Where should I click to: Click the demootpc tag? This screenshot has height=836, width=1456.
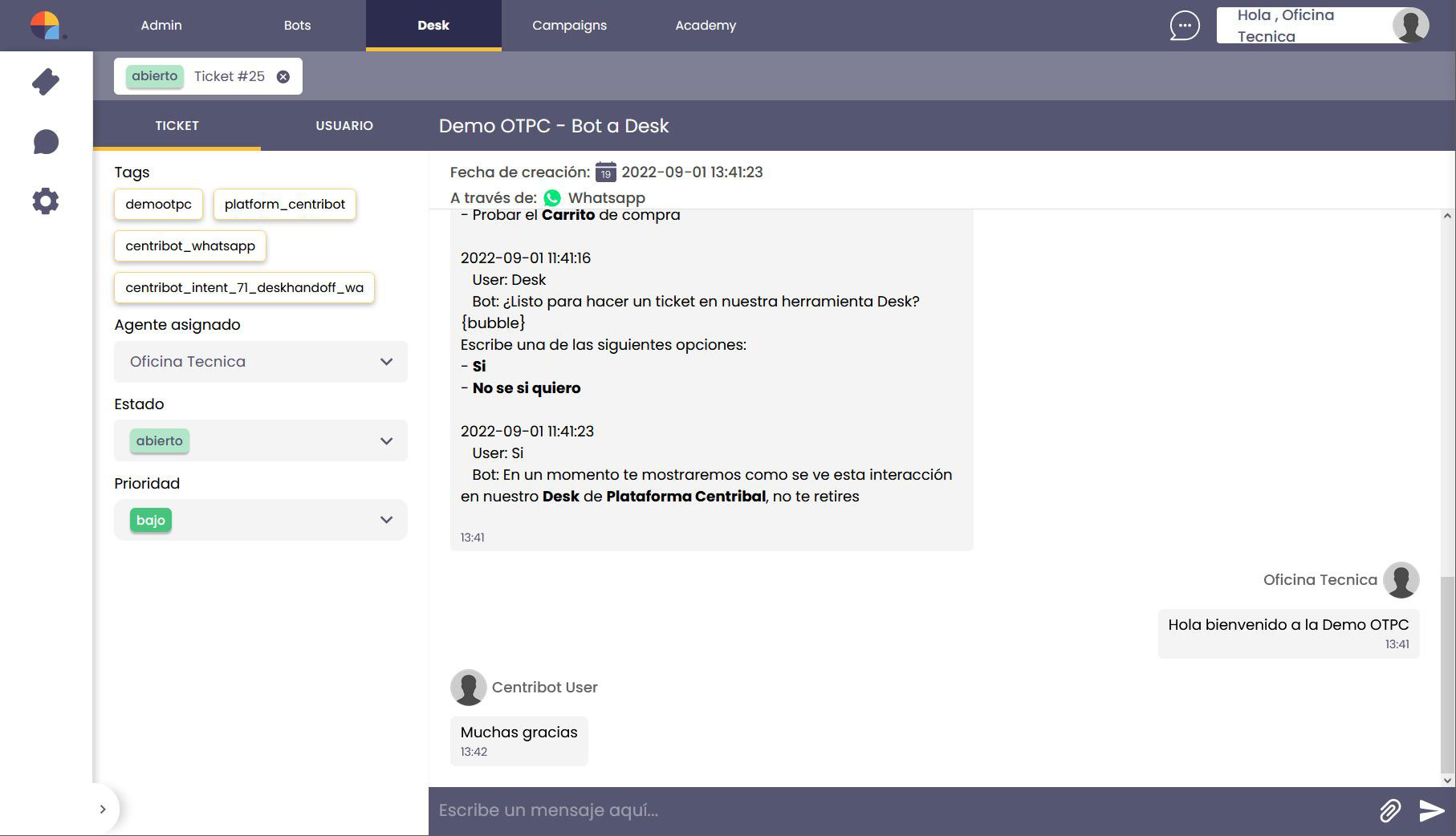pos(158,205)
